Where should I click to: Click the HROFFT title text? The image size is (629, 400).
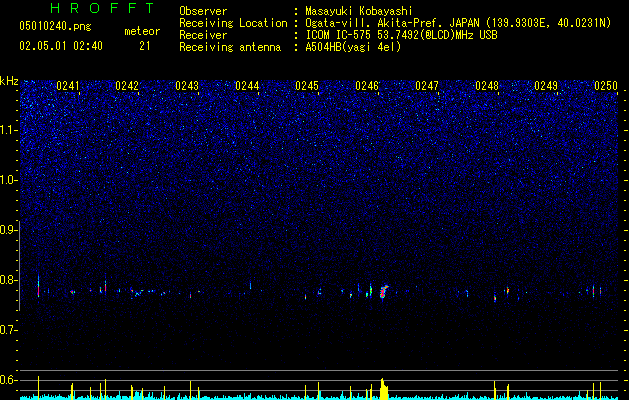103,8
